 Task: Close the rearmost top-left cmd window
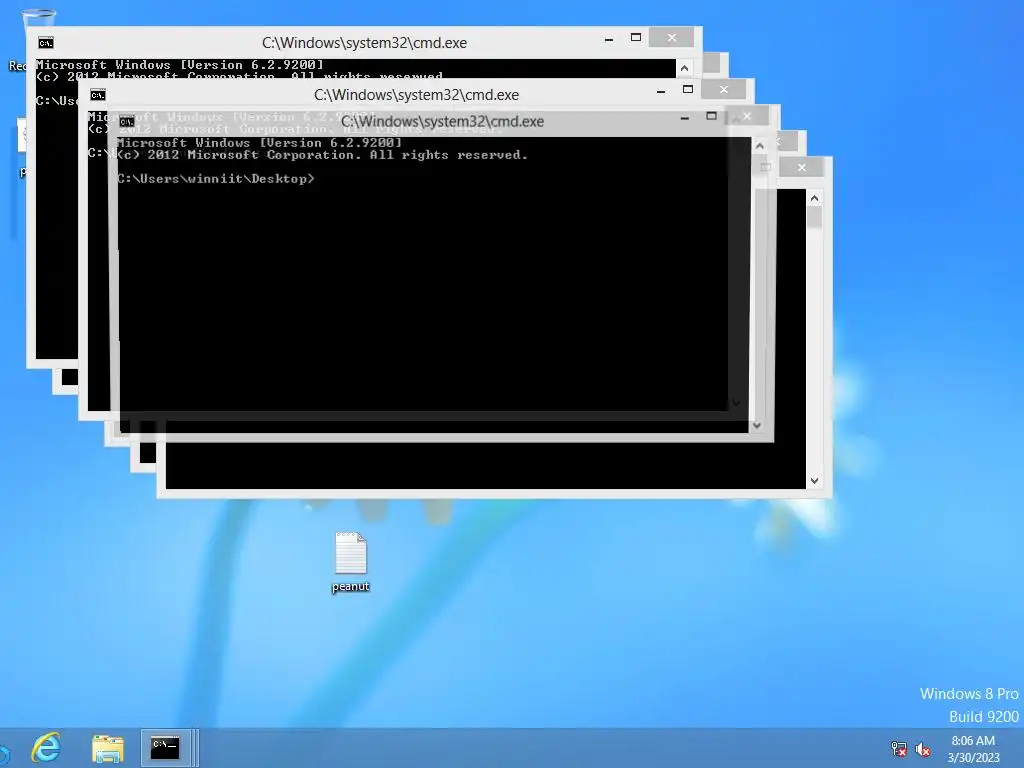[x=671, y=38]
